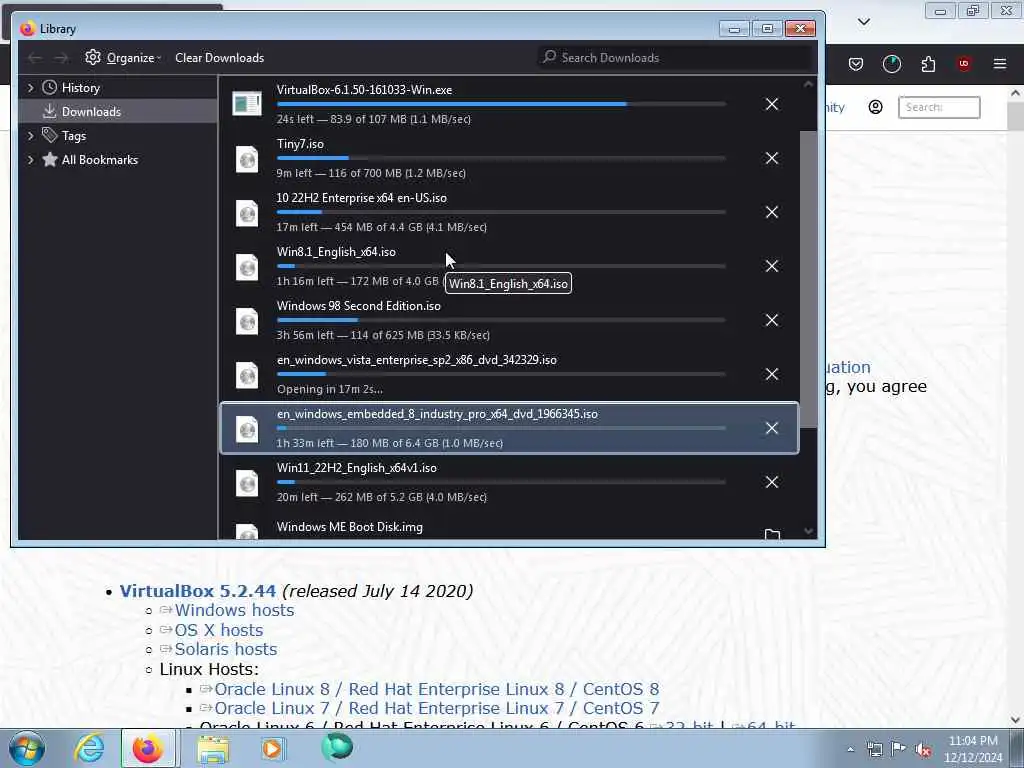The image size is (1024, 768).
Task: Focus the webpage Search box
Action: (x=939, y=107)
